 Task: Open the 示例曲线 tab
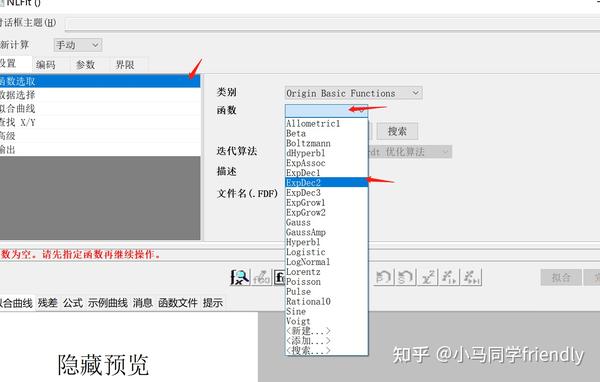(108, 303)
